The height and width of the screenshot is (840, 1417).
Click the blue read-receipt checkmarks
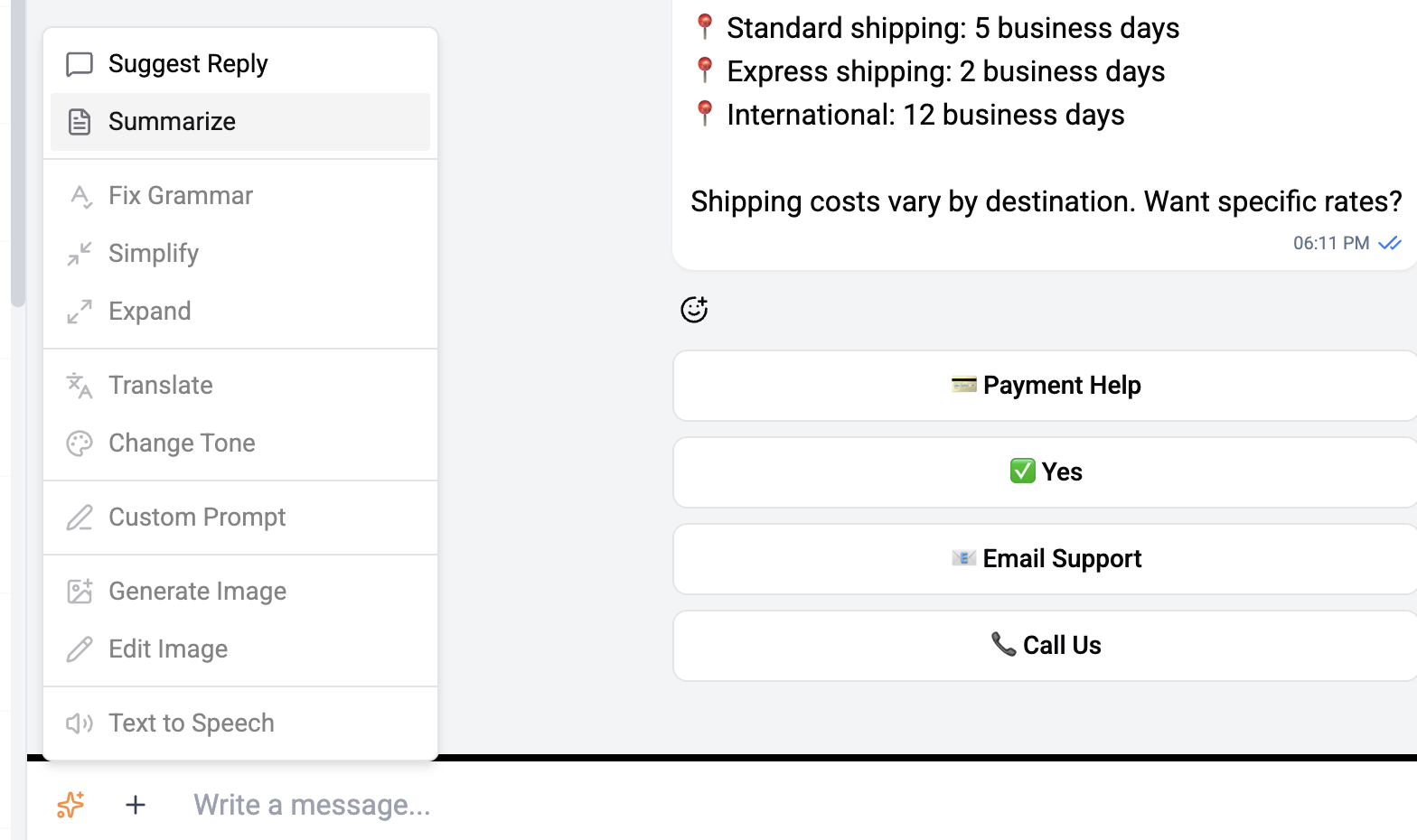[x=1390, y=242]
